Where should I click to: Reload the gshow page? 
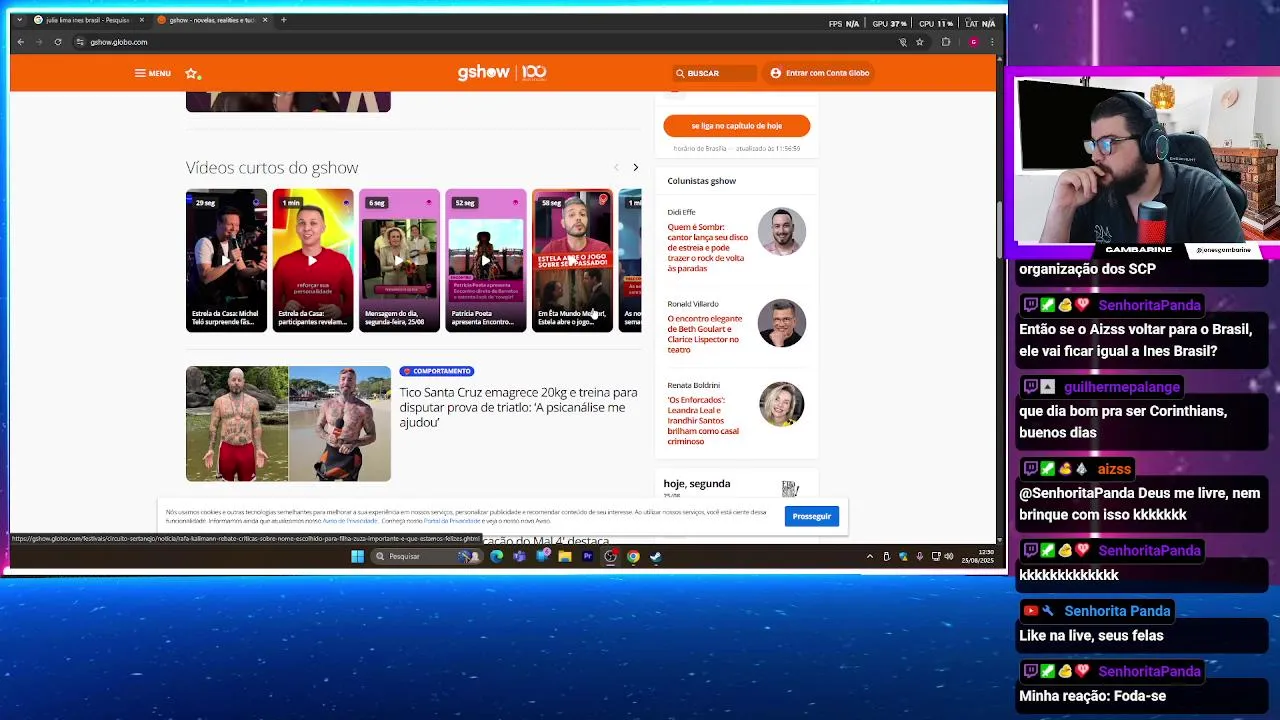coord(58,42)
